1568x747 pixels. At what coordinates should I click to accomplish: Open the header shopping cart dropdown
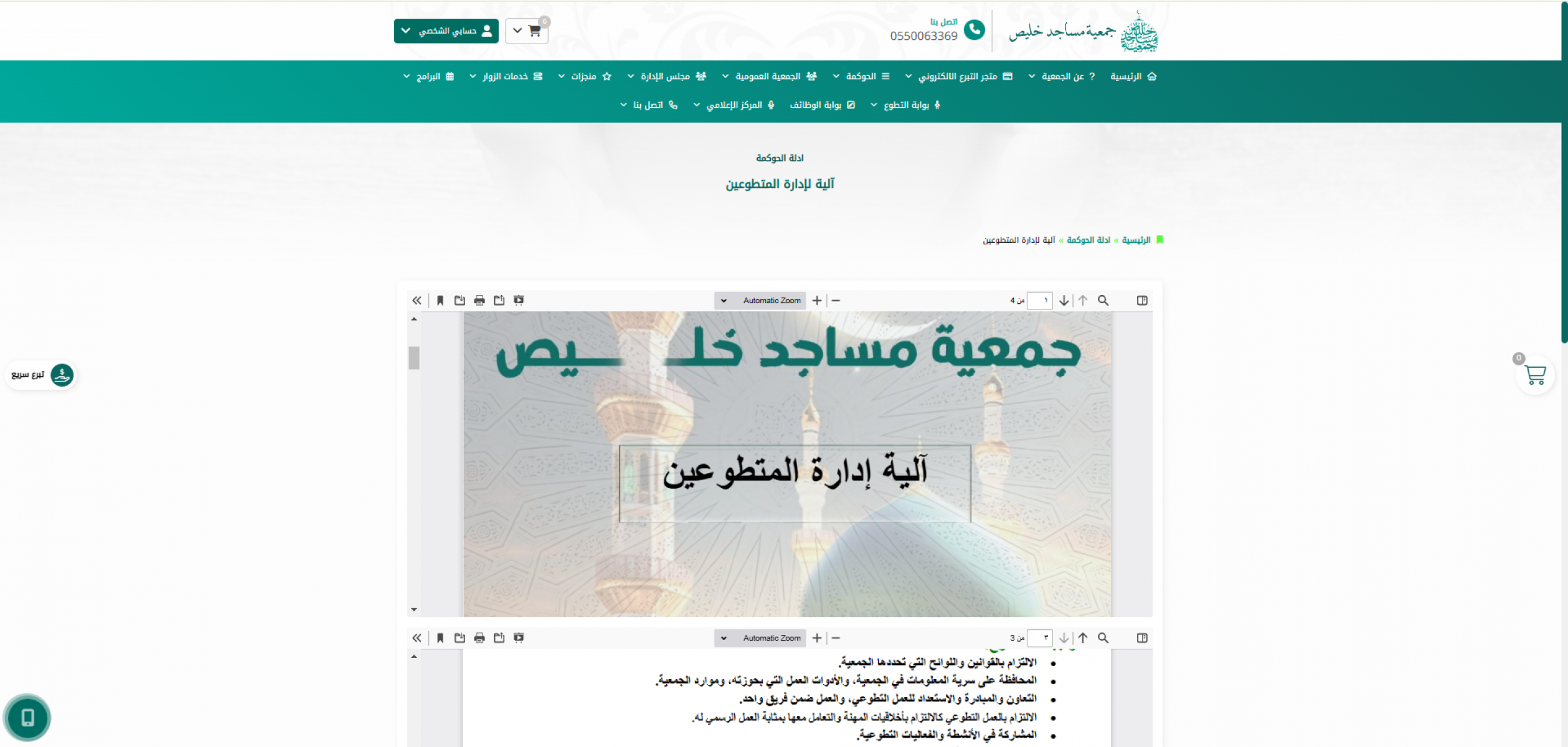527,31
